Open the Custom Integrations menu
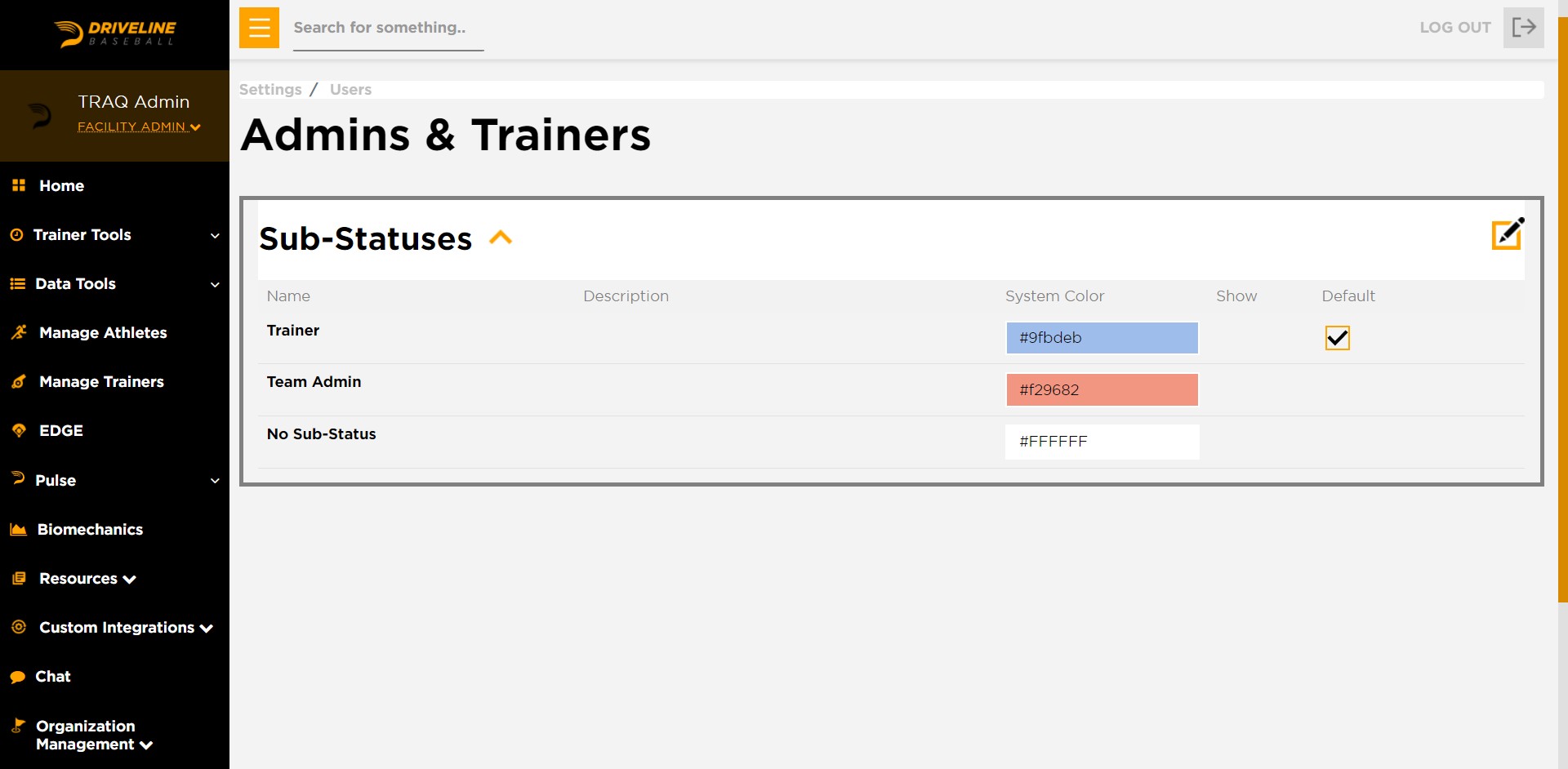Screen dimensions: 1568x769 (126, 628)
